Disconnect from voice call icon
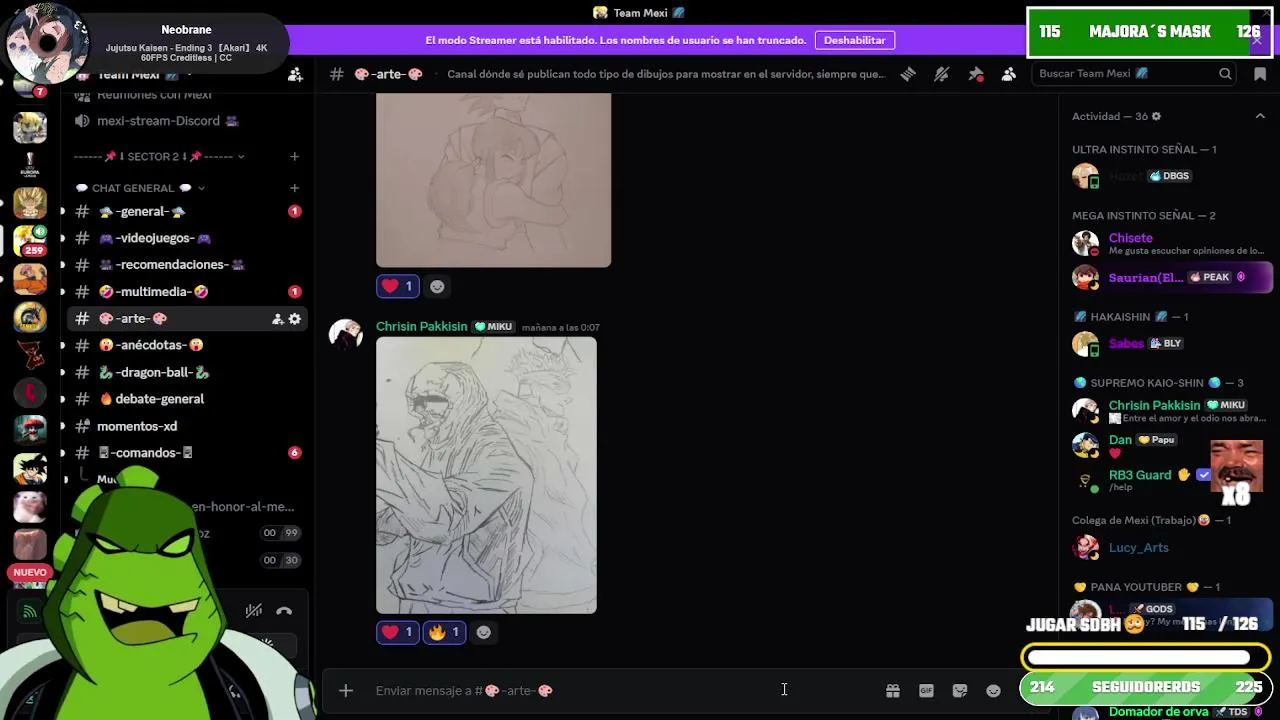The height and width of the screenshot is (720, 1280). tap(284, 611)
